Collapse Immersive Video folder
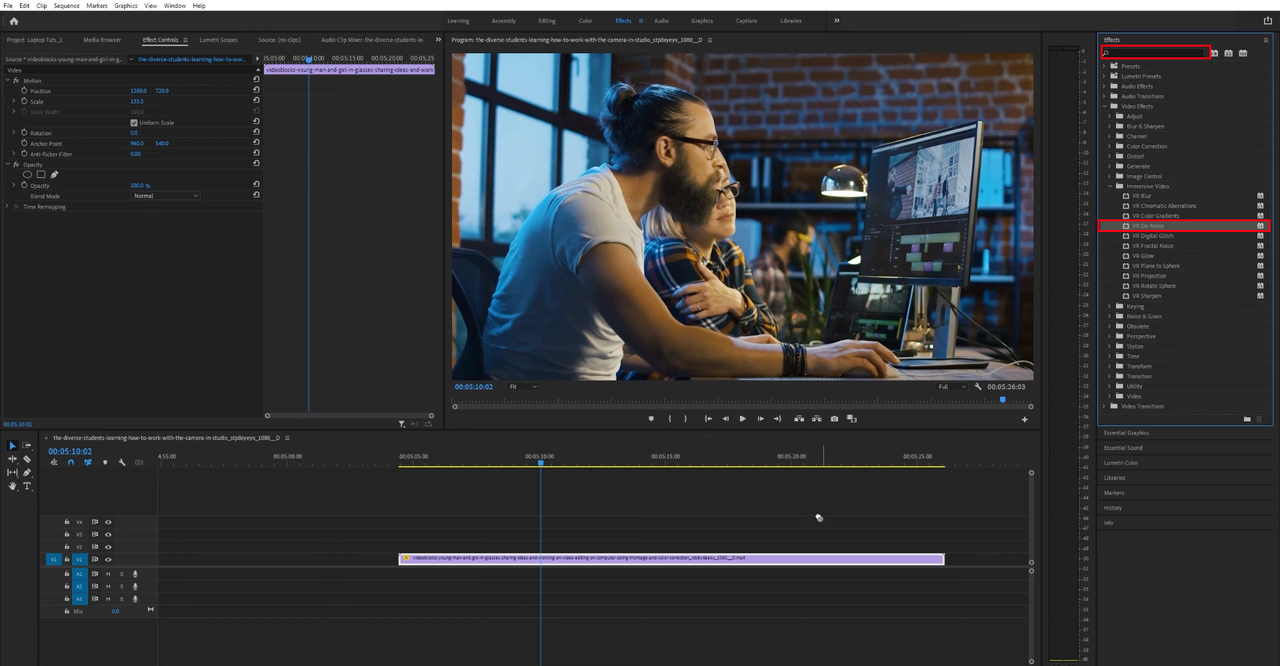Viewport: 1280px width, 666px height. (1109, 186)
